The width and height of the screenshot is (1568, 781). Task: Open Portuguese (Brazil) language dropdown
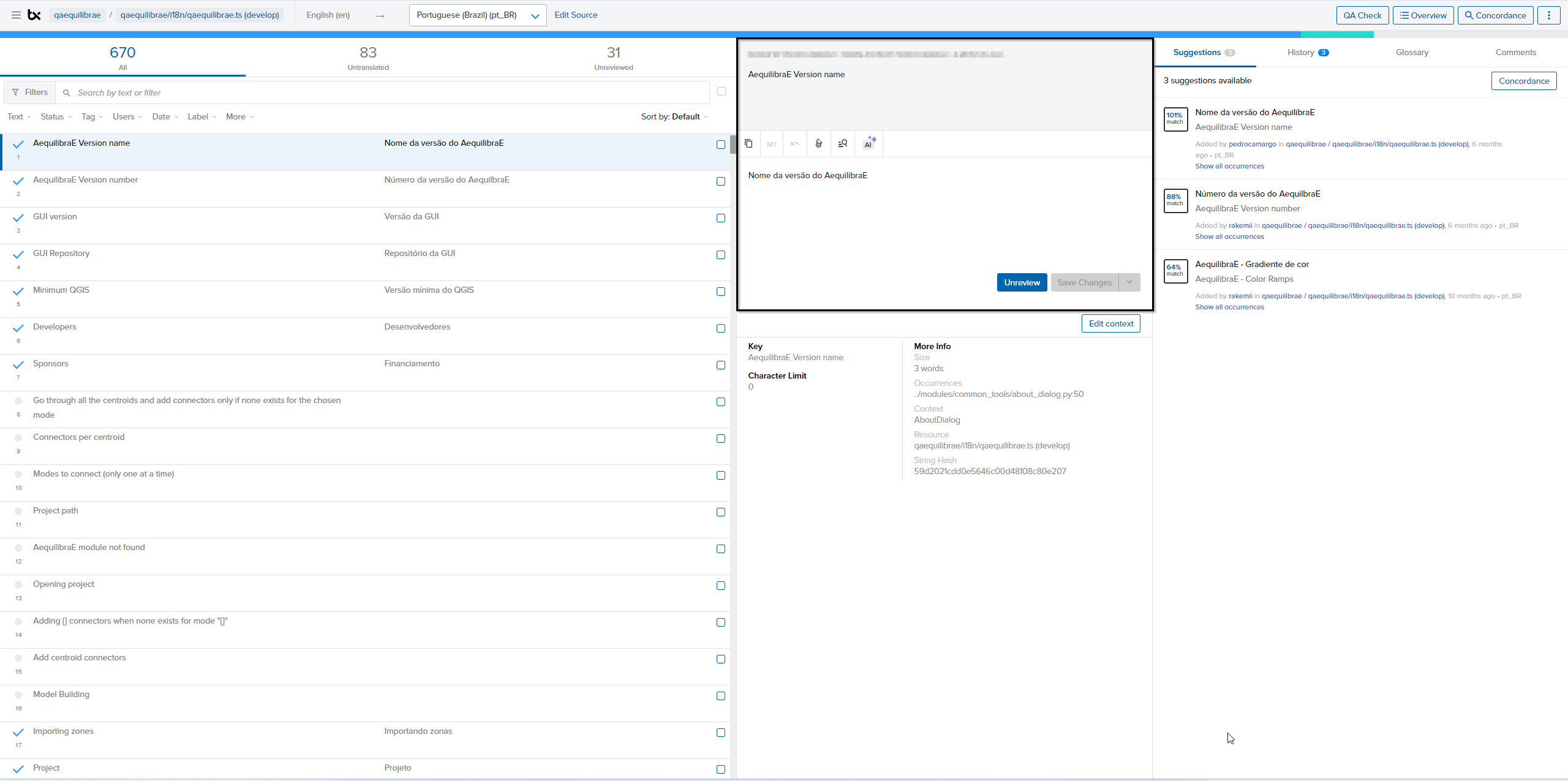[477, 15]
